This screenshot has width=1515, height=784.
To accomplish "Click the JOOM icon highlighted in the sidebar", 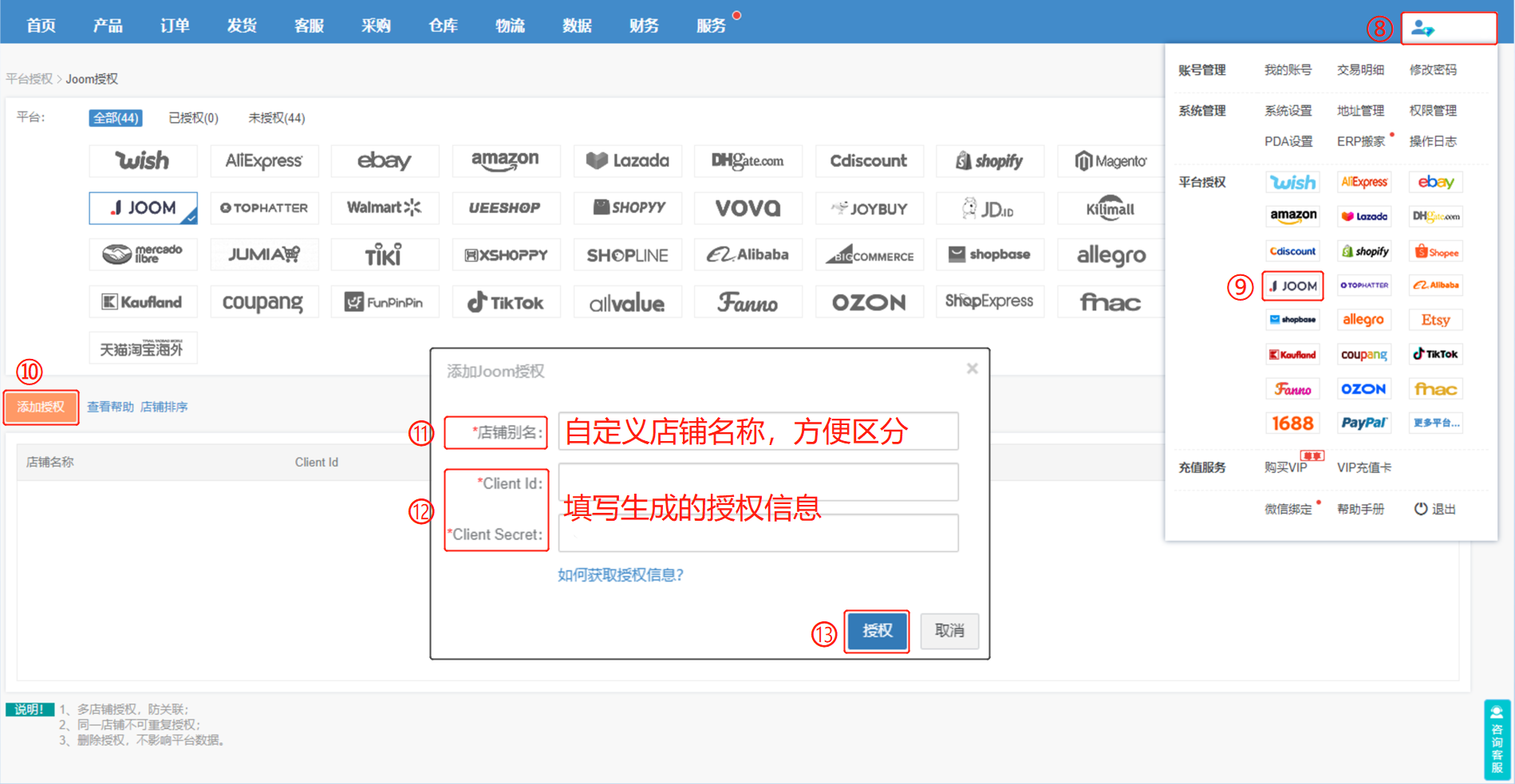I will coord(1292,286).
